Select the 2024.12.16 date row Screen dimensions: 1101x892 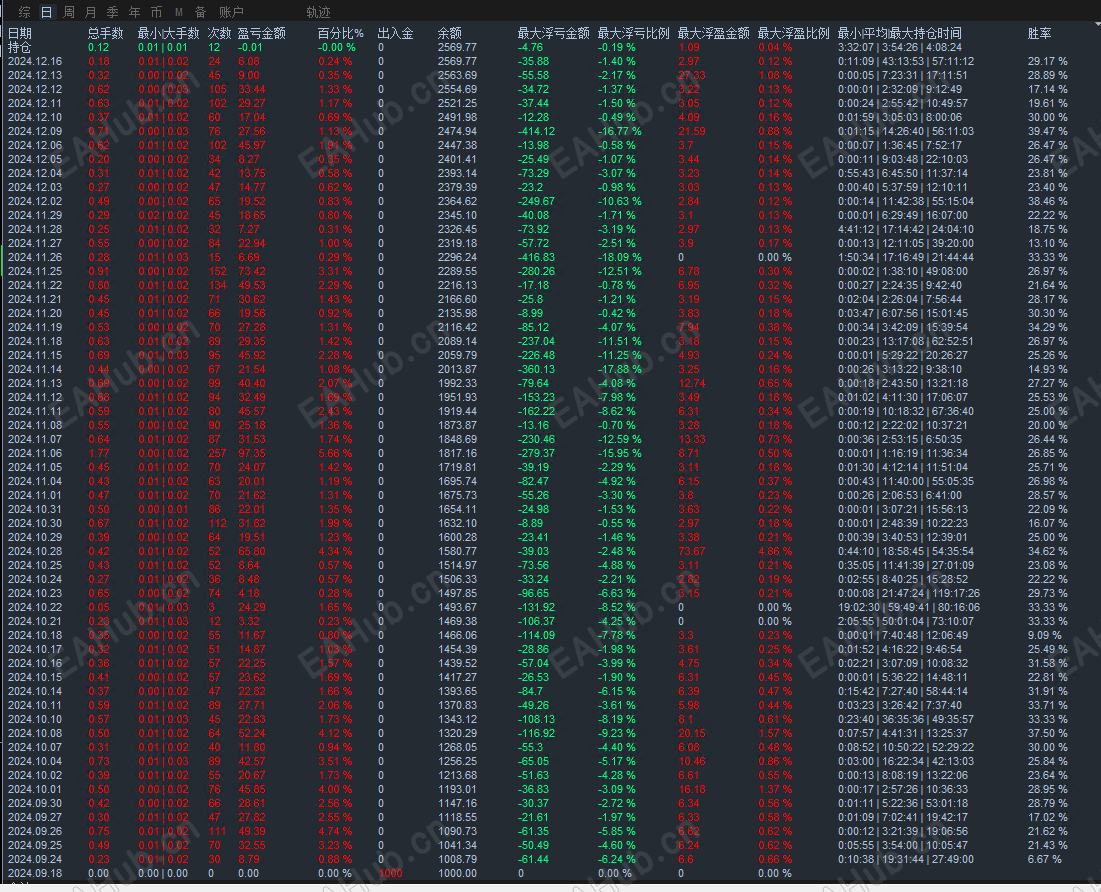550,61
